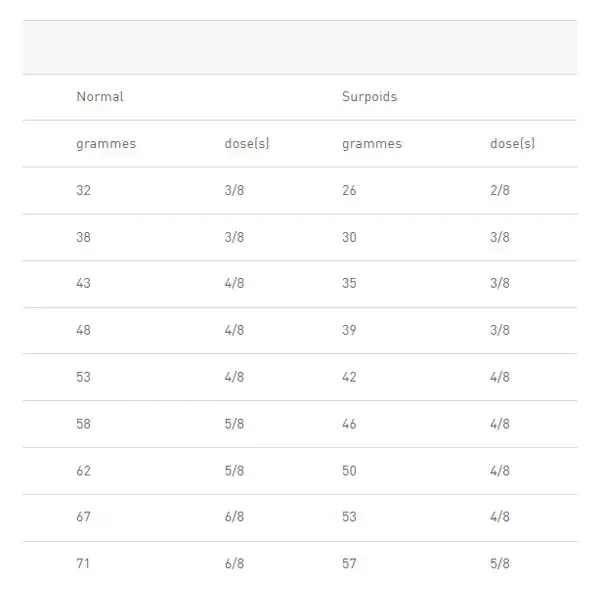Select the dose(s) subheader under Normal

[247, 143]
